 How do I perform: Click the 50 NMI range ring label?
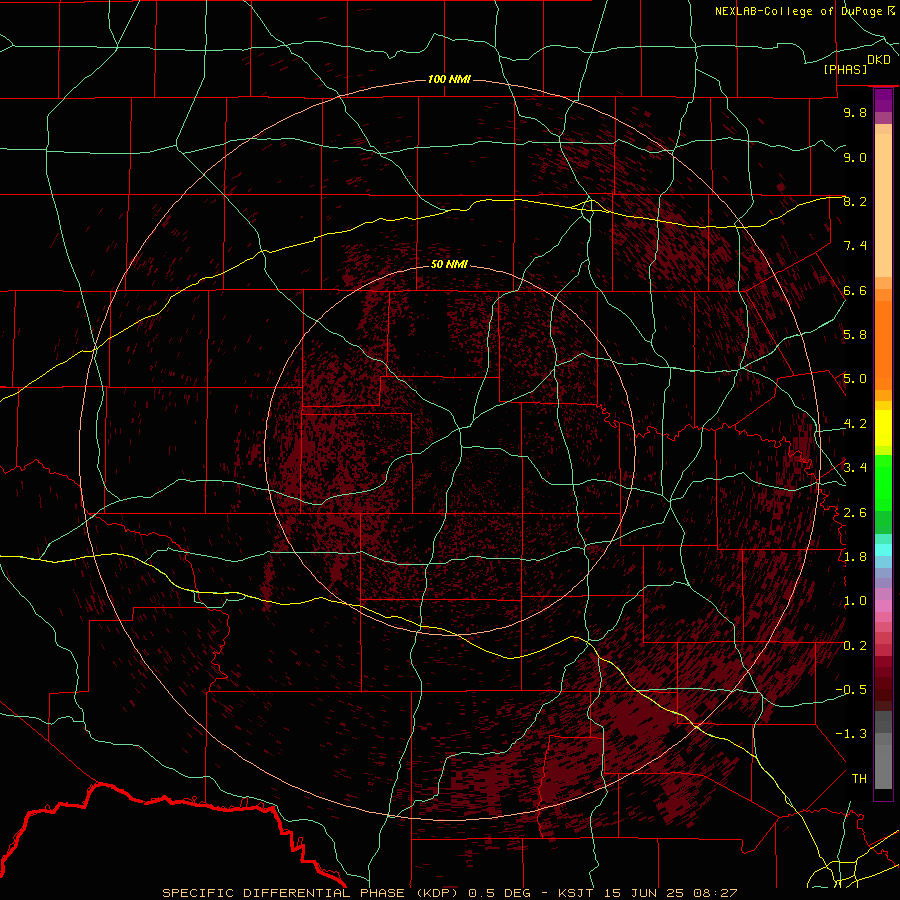coord(449,264)
